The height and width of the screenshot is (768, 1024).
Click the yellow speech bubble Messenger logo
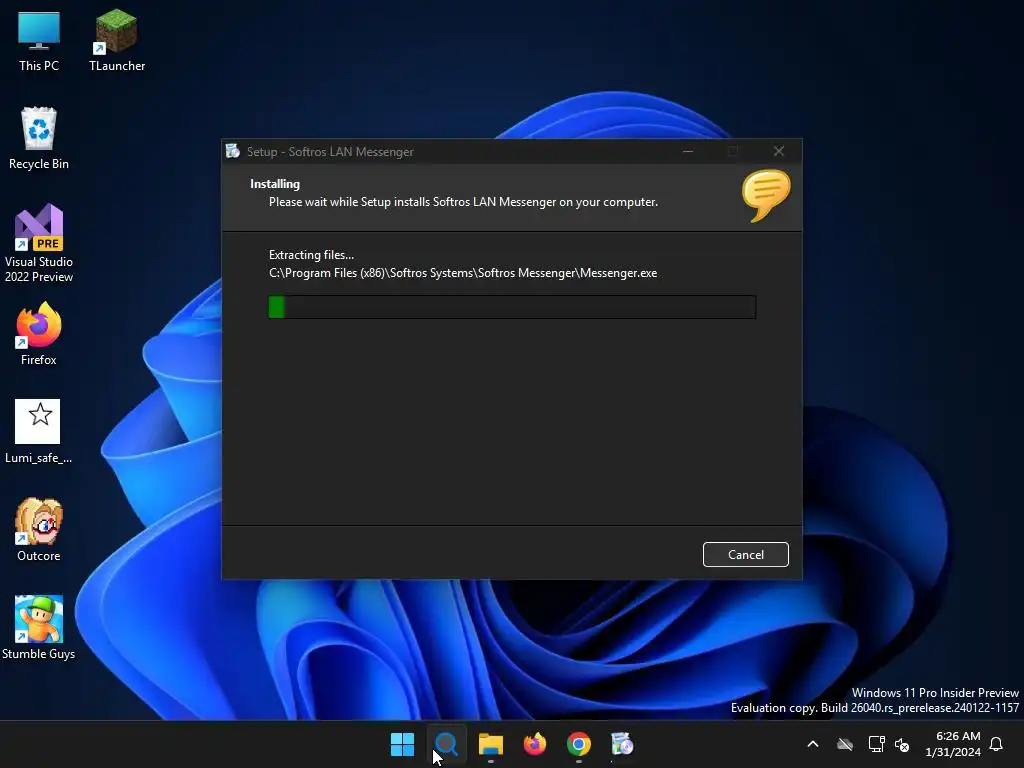click(x=765, y=195)
